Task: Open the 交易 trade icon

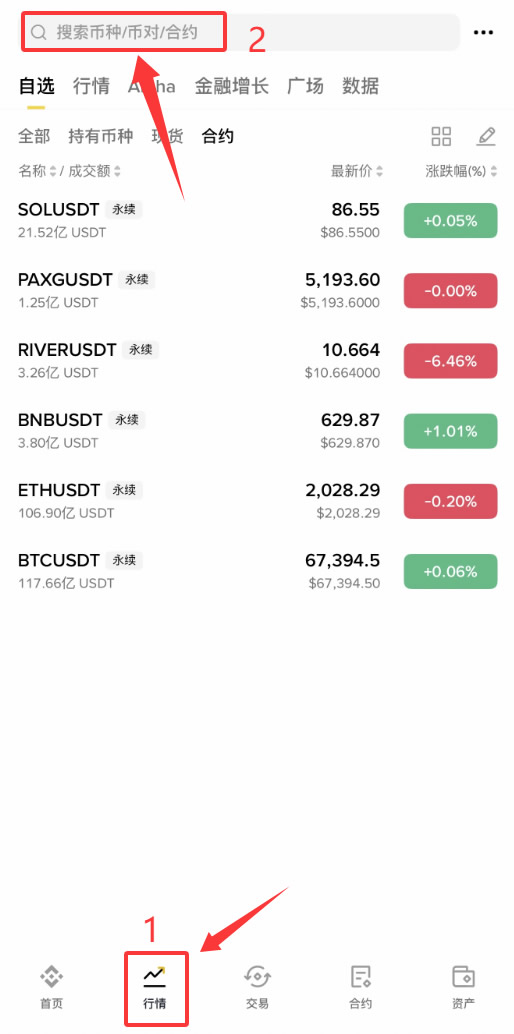Action: (257, 977)
